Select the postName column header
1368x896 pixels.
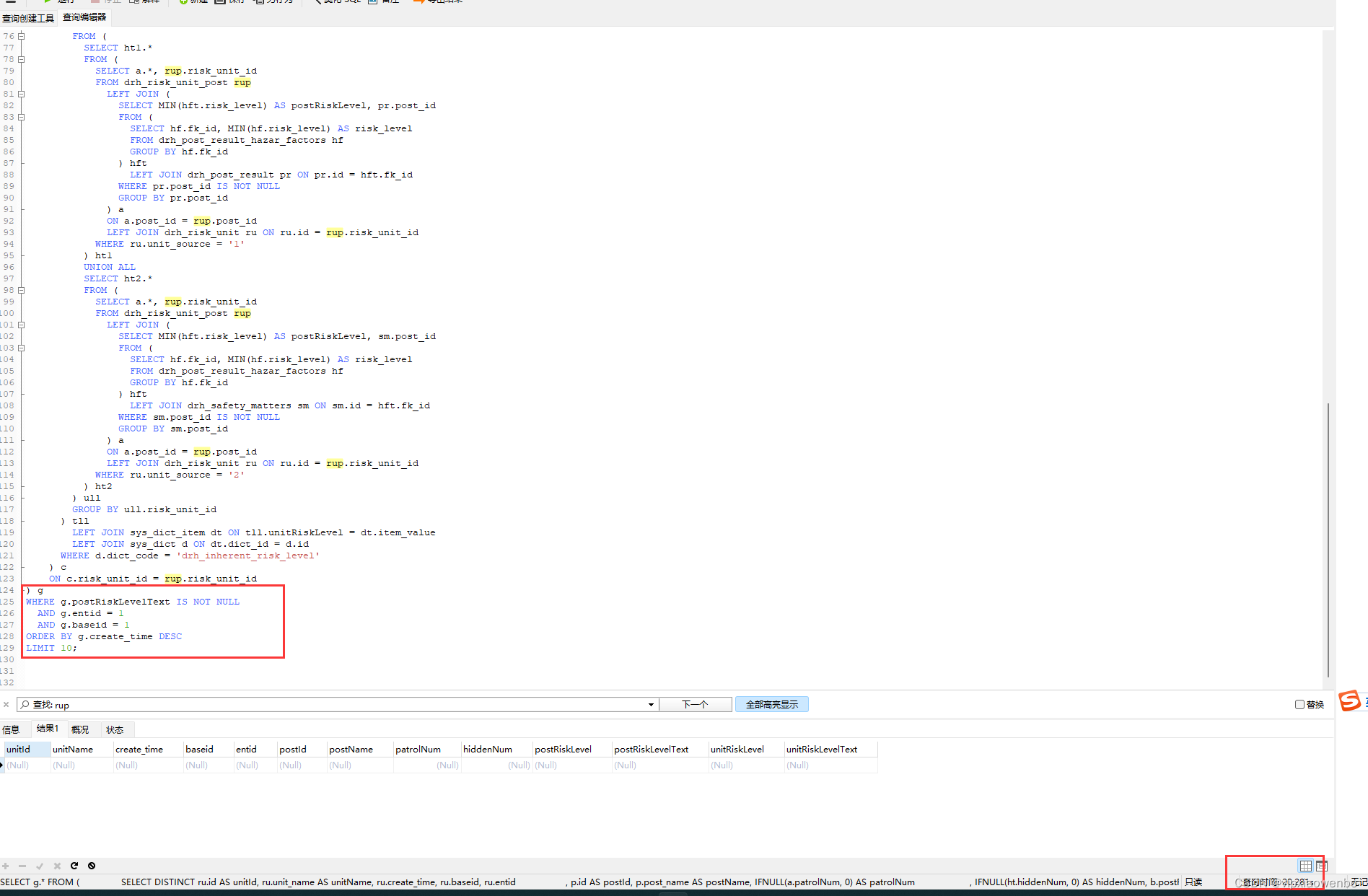click(x=361, y=750)
